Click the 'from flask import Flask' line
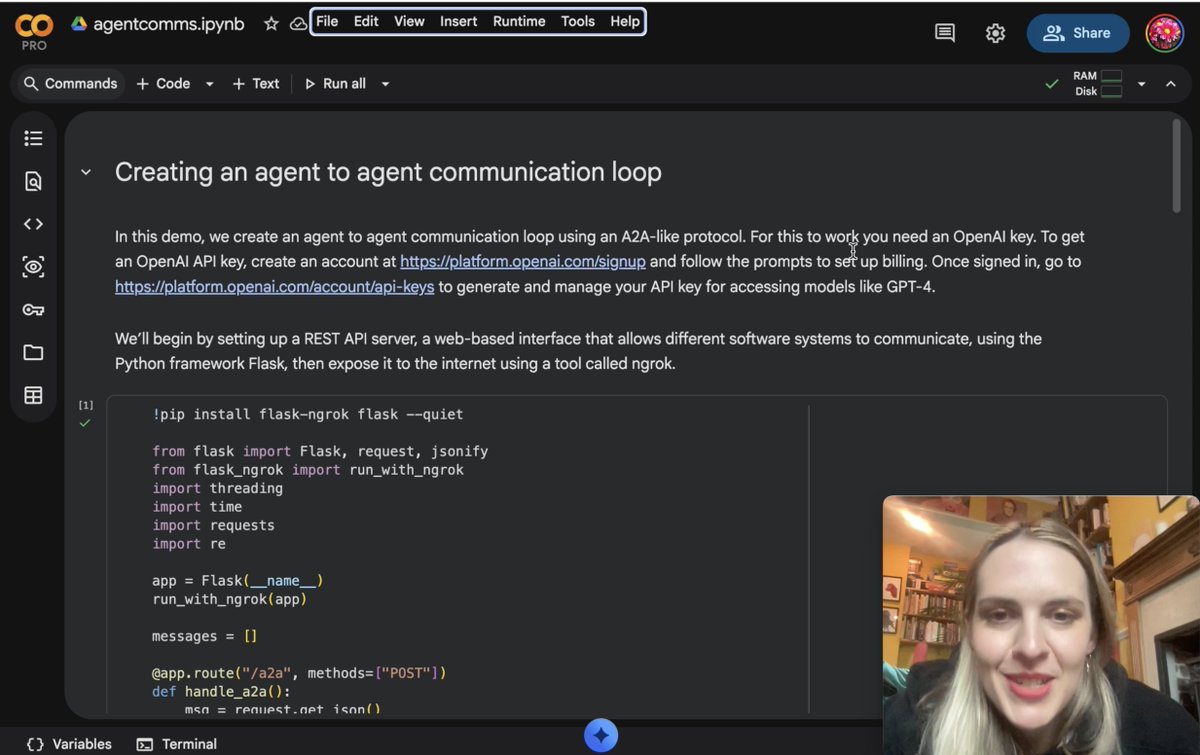 [x=320, y=451]
